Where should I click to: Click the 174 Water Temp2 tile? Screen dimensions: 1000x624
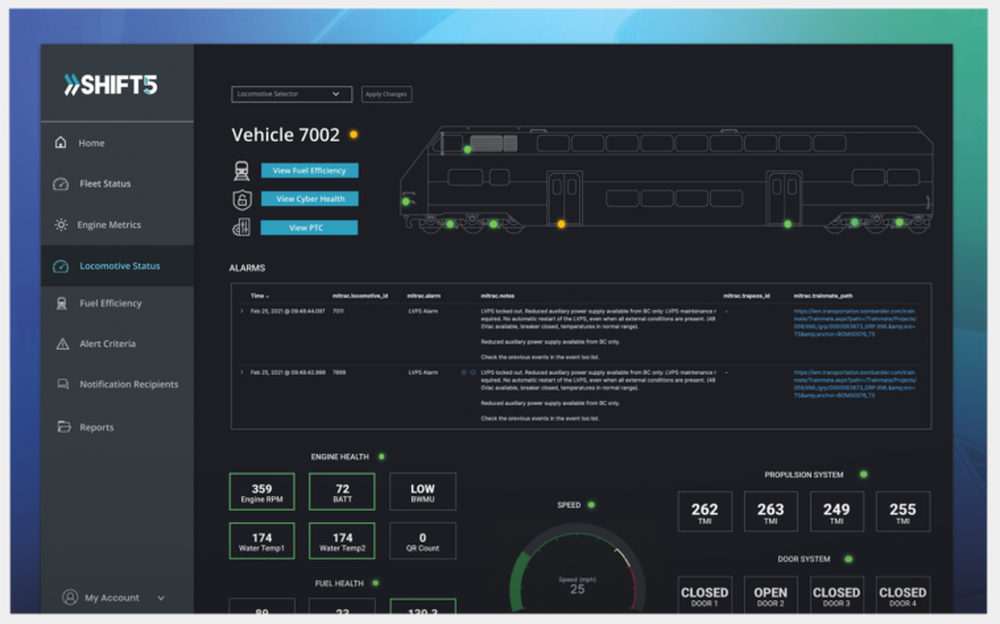coord(342,541)
